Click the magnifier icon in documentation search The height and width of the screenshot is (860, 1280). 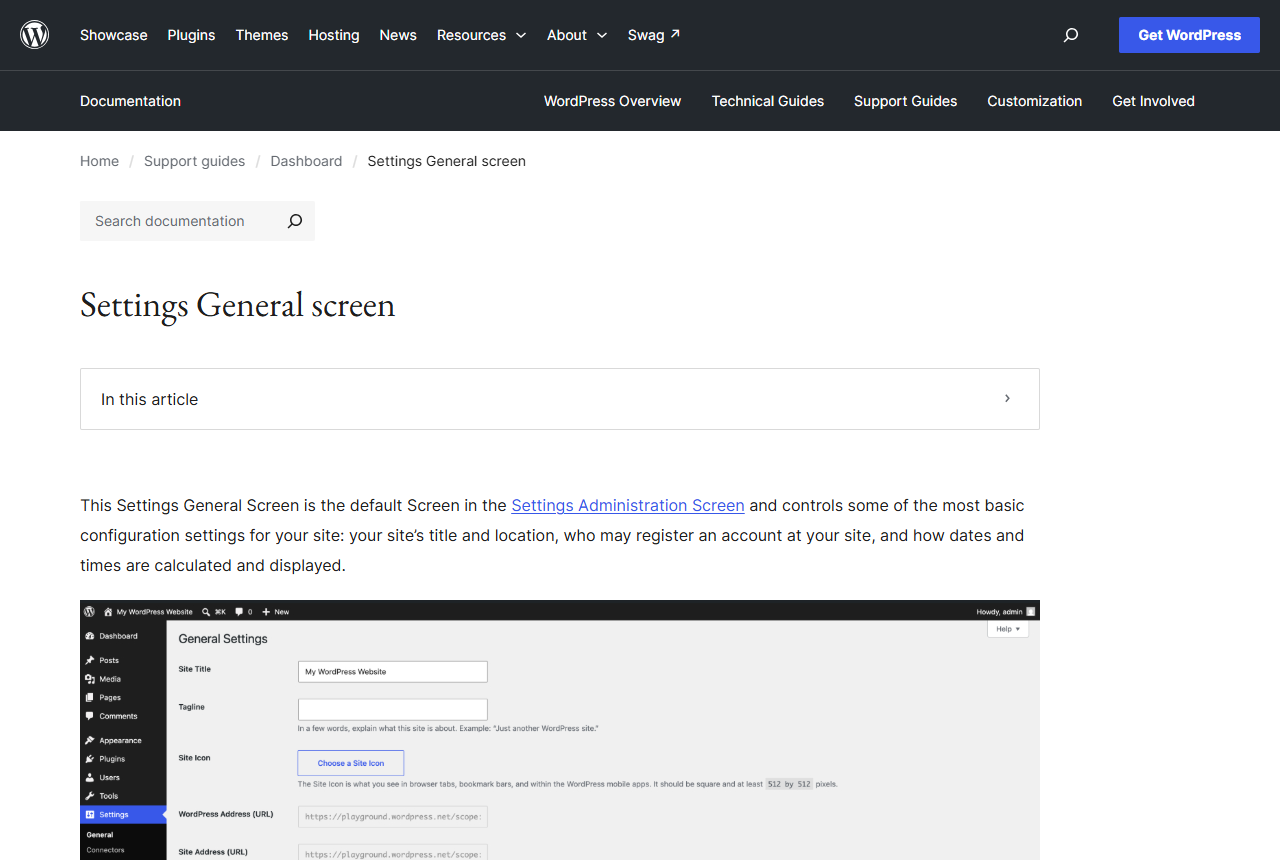point(295,221)
